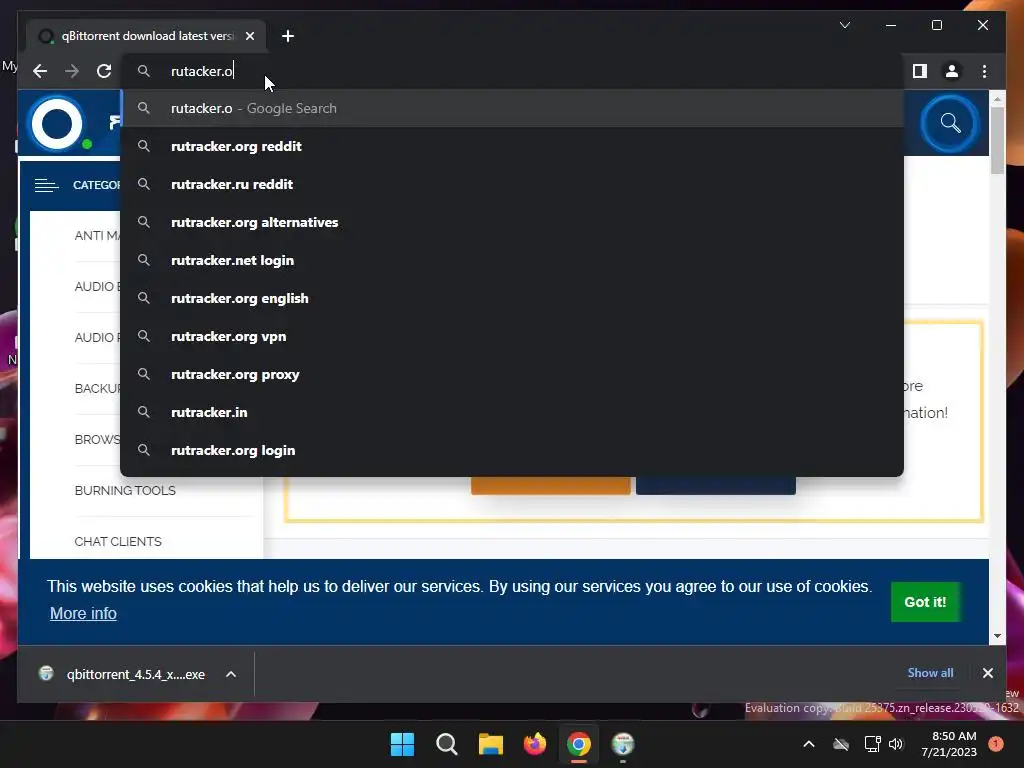
Task: Click the website's round search icon
Action: [950, 123]
